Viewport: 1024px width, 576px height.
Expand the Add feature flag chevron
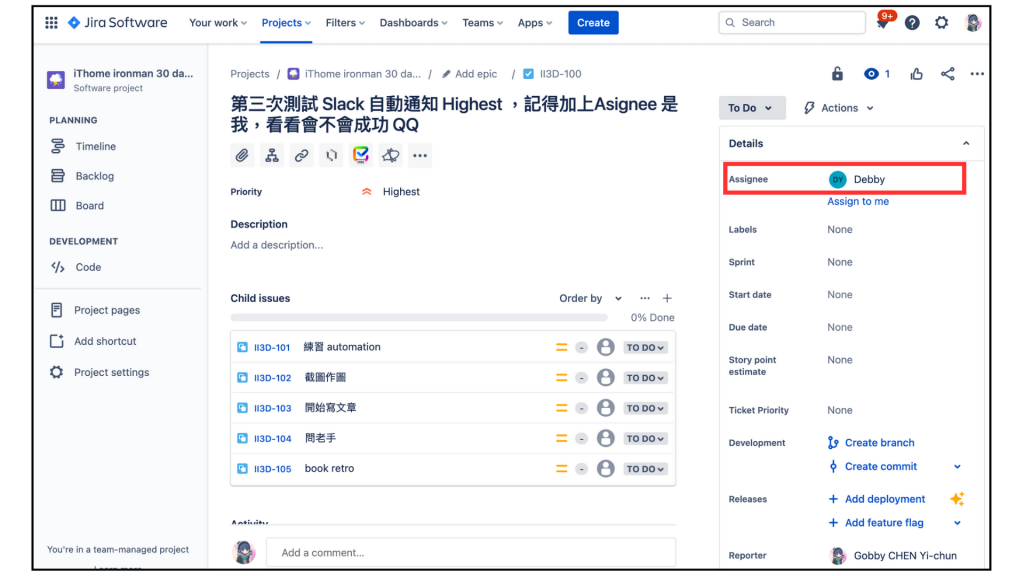click(x=957, y=522)
